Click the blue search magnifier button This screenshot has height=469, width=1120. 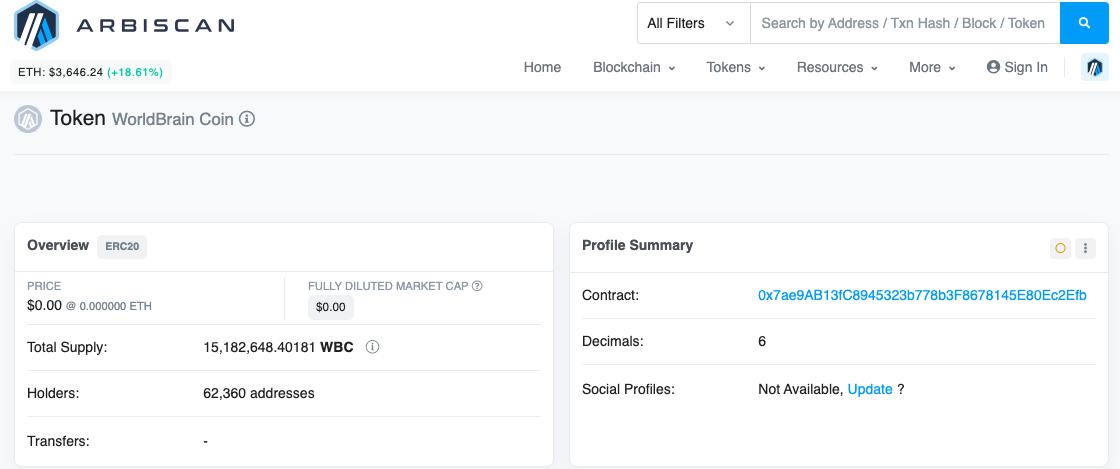pos(1084,23)
